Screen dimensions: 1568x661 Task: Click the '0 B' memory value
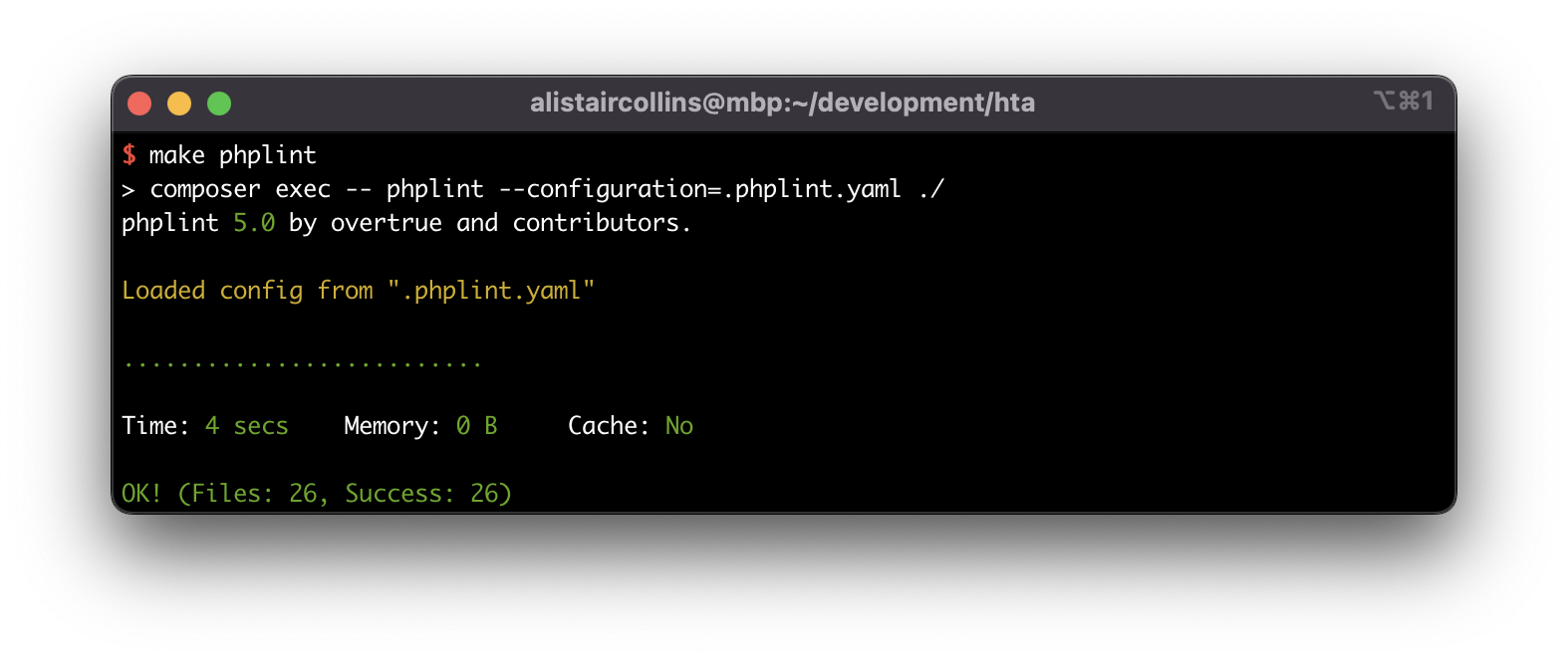(x=476, y=426)
